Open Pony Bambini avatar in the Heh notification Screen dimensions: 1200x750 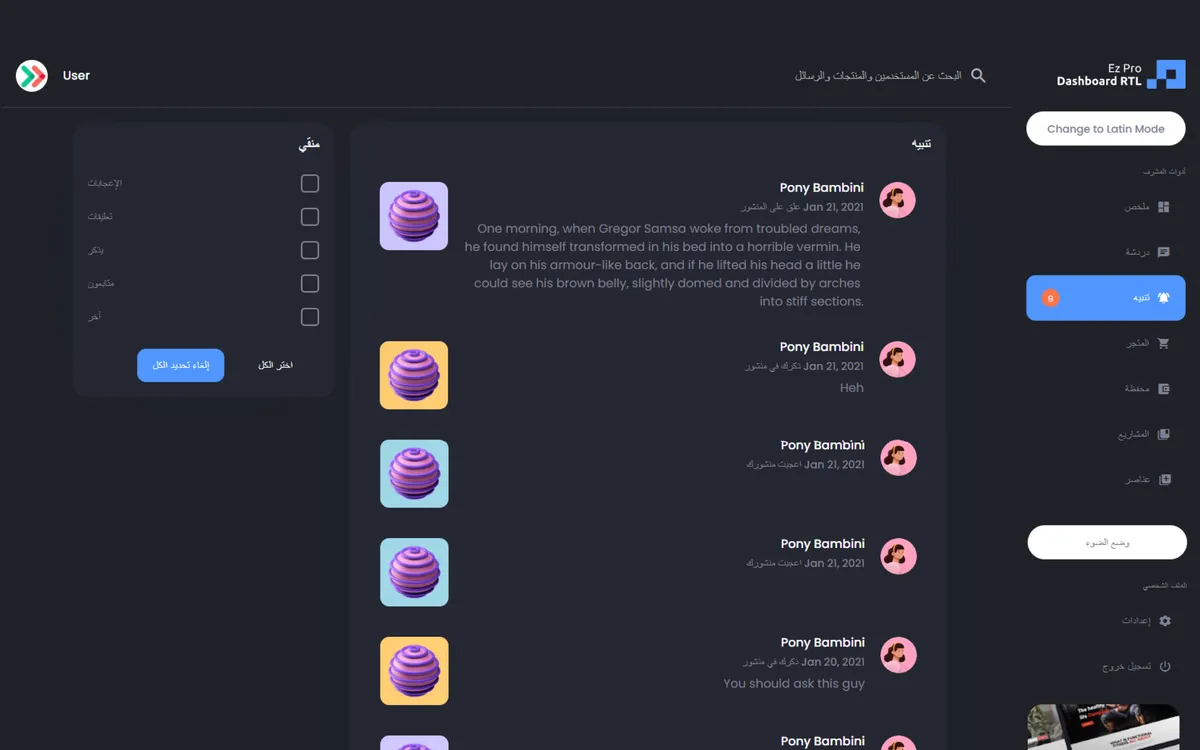897,359
